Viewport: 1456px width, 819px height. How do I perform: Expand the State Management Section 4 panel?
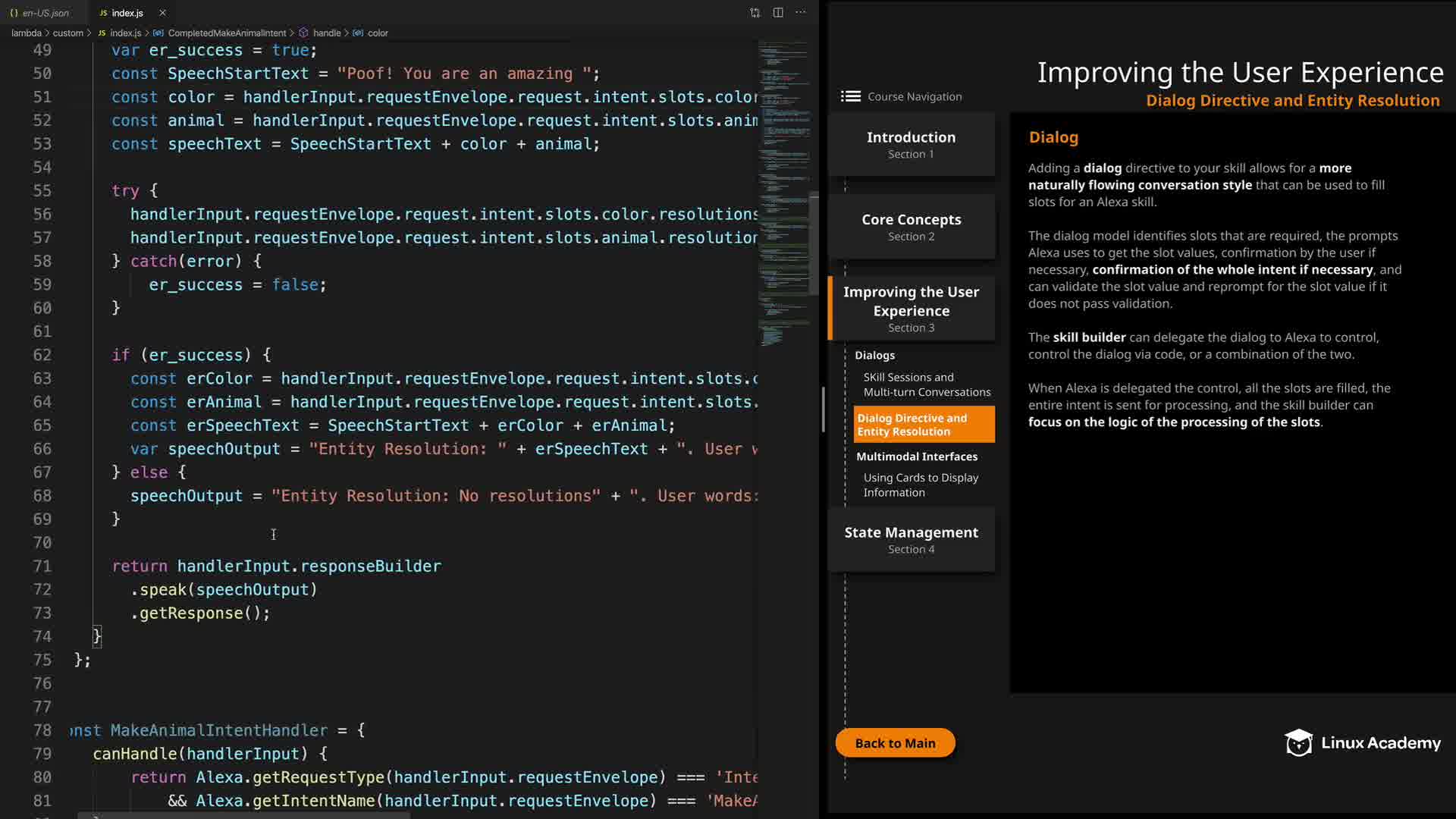(911, 539)
